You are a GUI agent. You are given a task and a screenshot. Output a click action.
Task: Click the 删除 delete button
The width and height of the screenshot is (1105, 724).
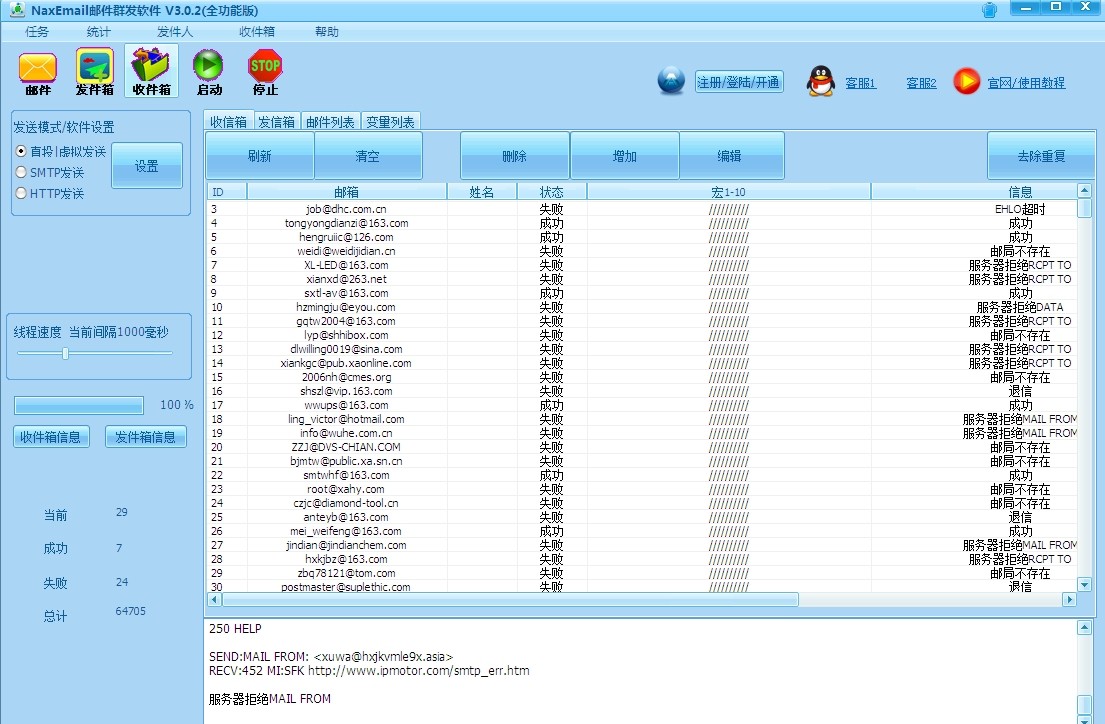514,156
